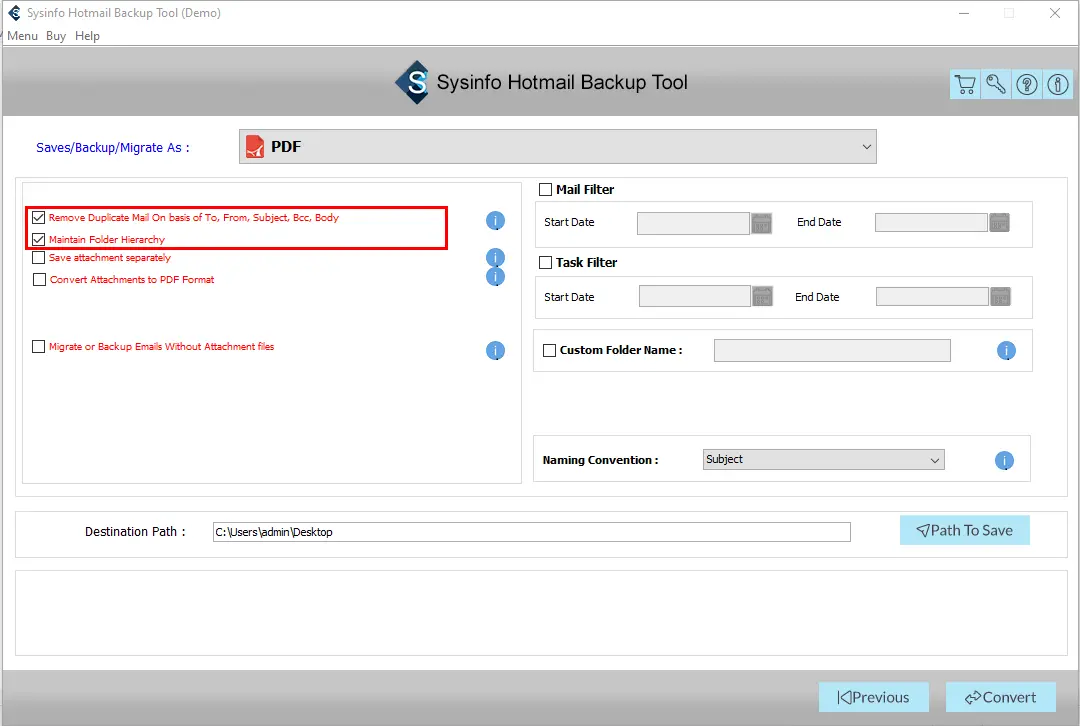Uncheck Remove Duplicate Mail checkbox
Screen dimensions: 1080x726
coord(39,218)
